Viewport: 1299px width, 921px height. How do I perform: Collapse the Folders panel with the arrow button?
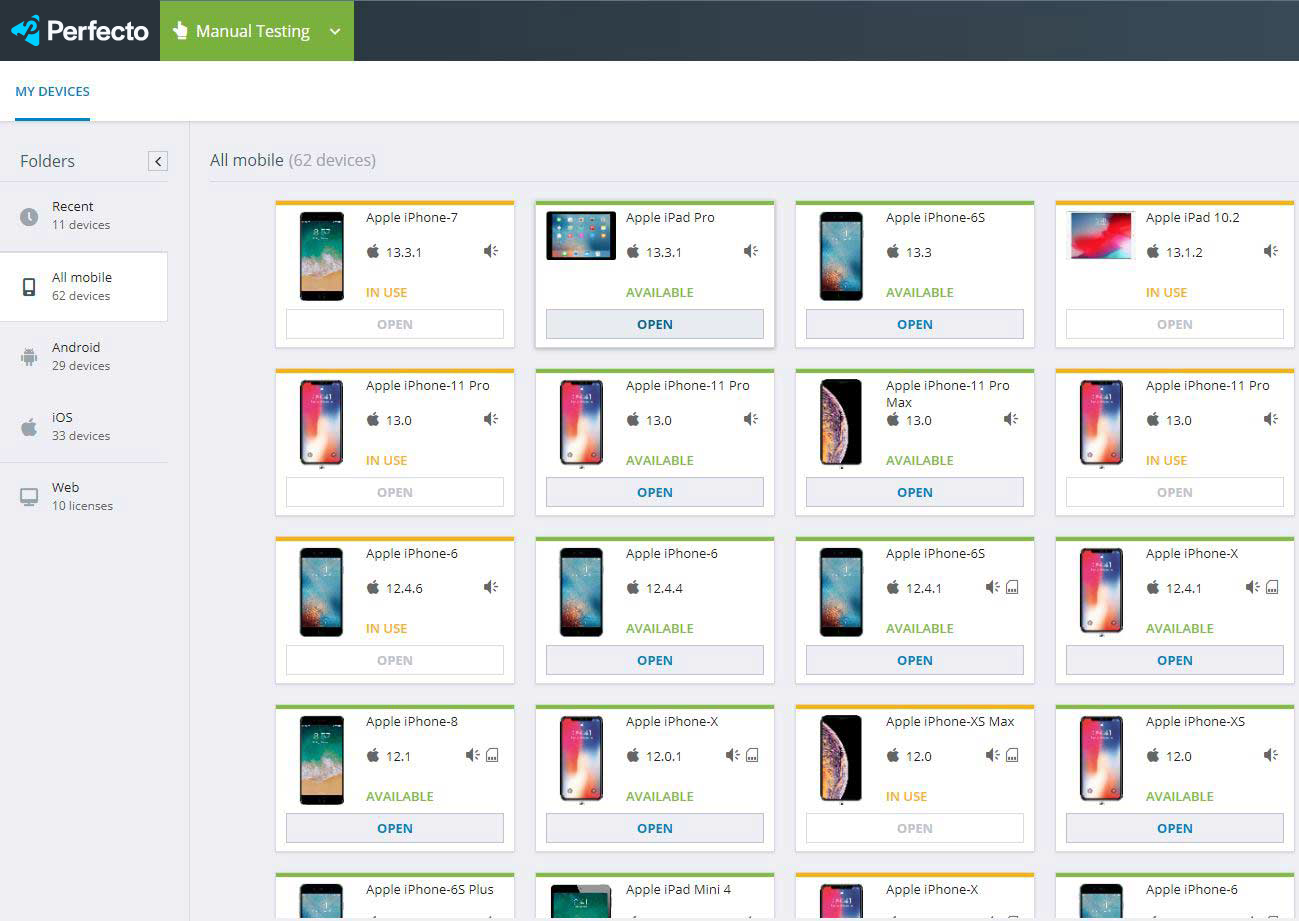[x=158, y=161]
